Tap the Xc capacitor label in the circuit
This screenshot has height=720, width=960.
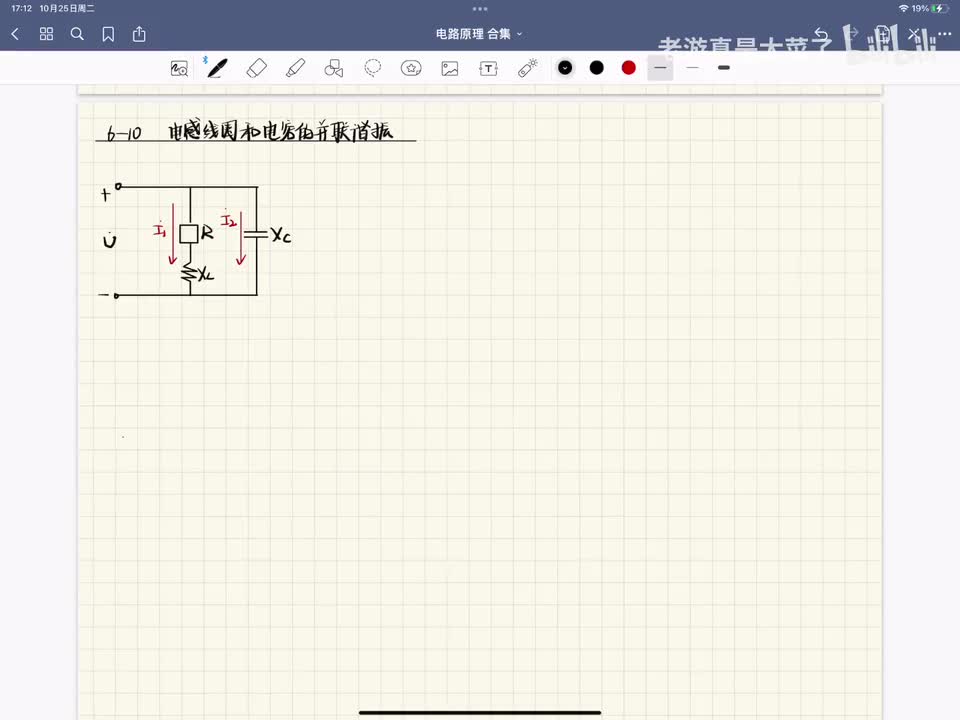point(281,235)
